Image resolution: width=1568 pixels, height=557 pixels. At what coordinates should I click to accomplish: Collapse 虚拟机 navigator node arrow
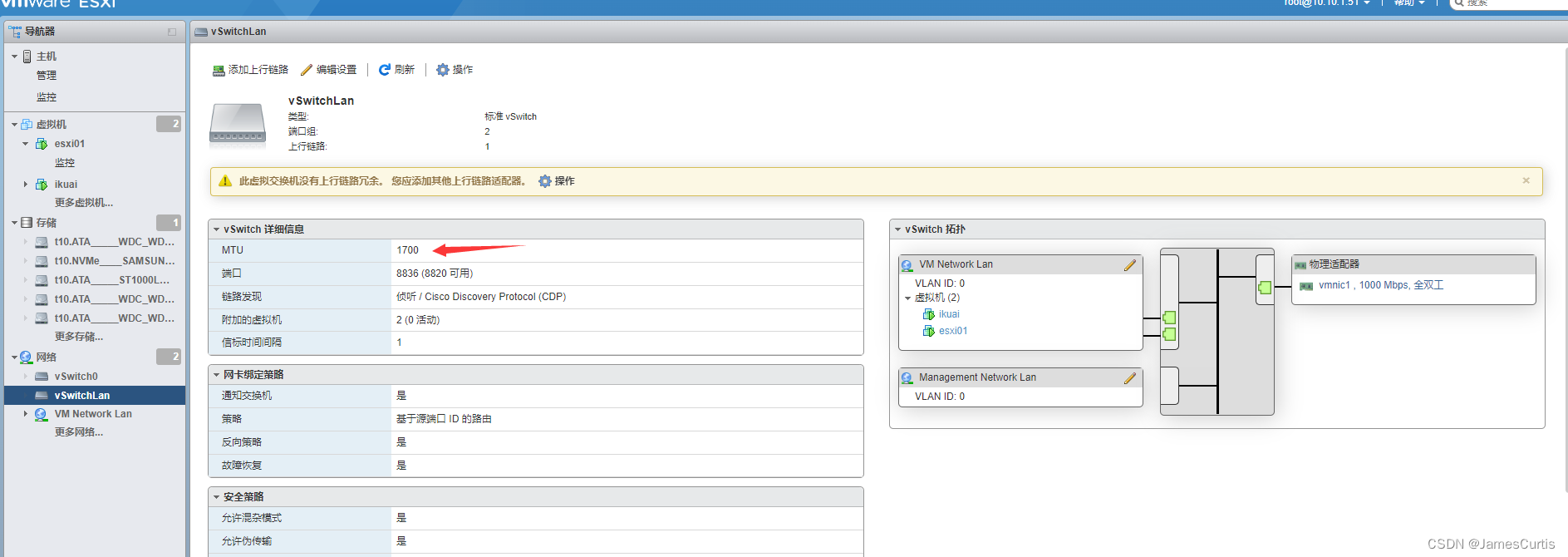(x=14, y=125)
